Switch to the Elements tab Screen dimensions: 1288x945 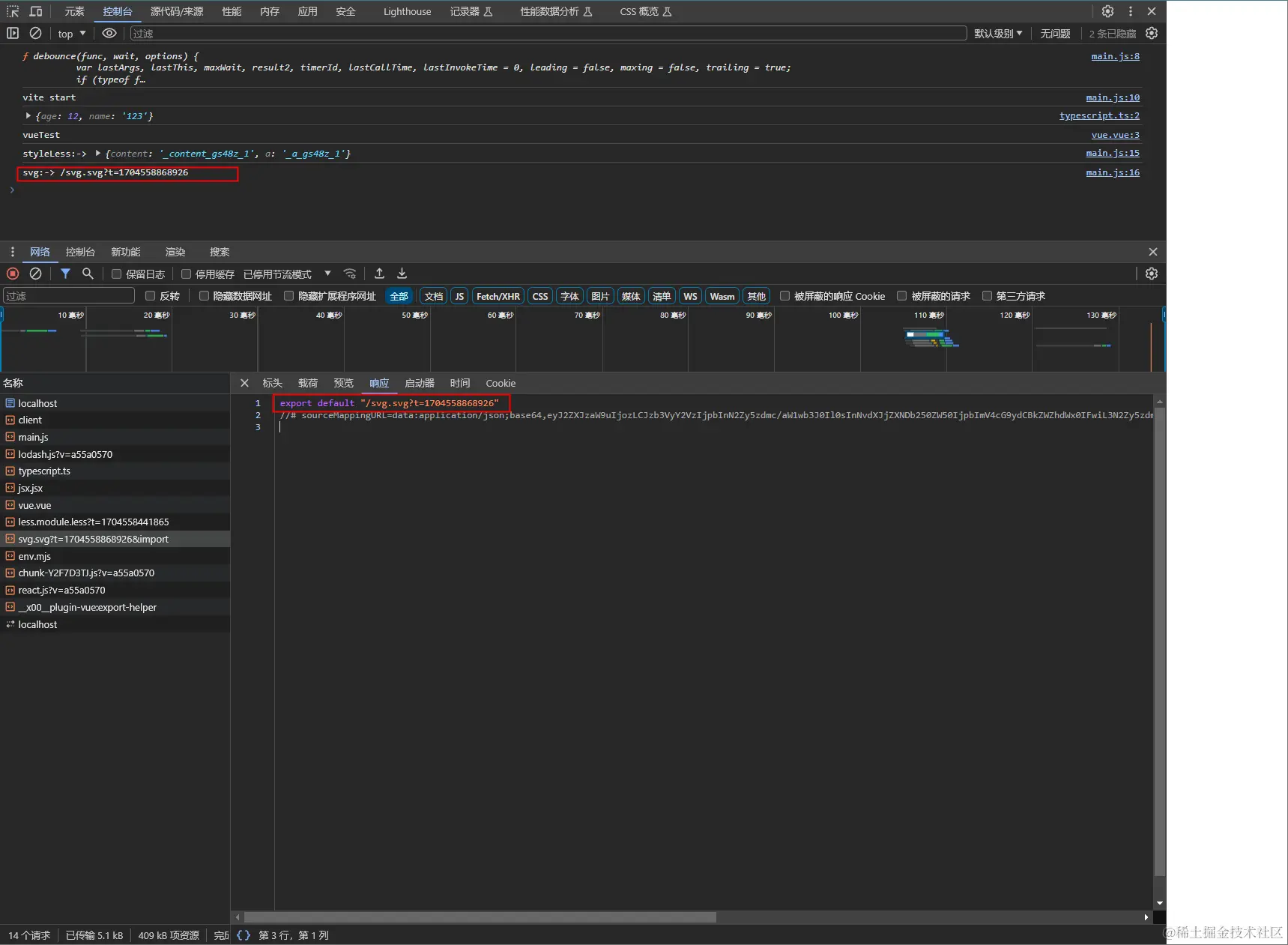pos(74,11)
